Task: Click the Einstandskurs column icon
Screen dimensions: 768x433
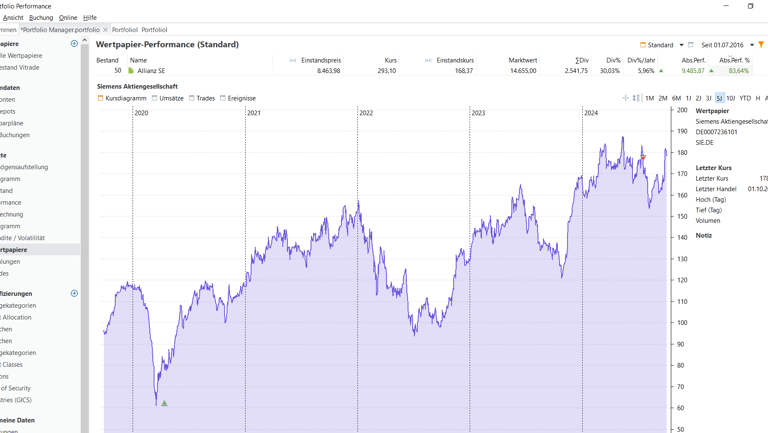Action: point(428,60)
